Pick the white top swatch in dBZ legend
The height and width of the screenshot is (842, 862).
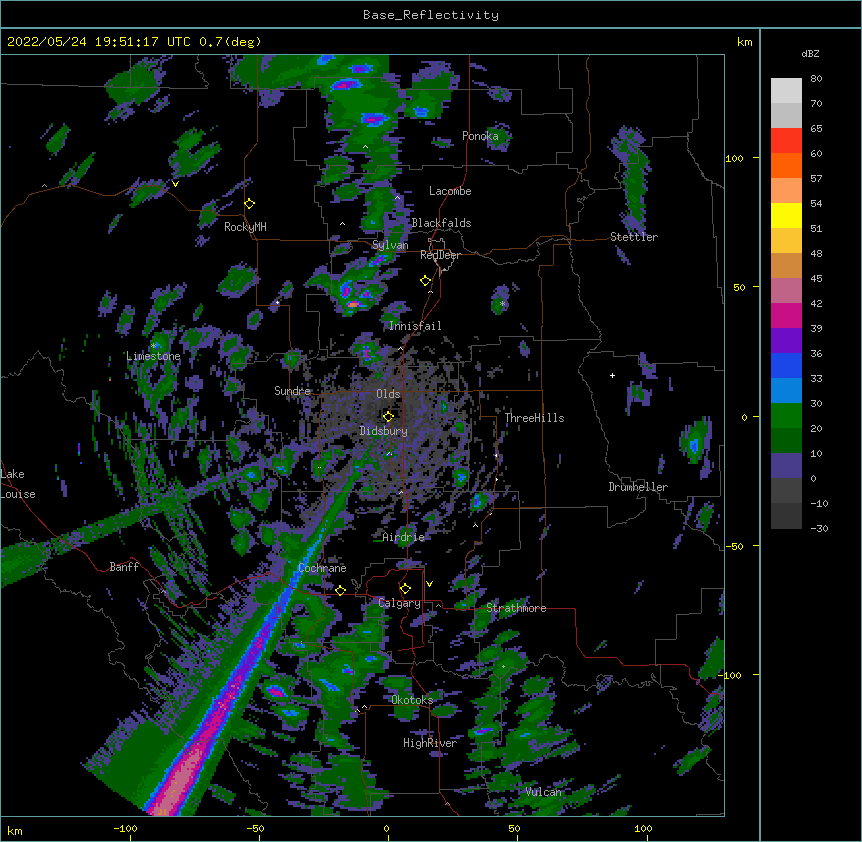786,91
